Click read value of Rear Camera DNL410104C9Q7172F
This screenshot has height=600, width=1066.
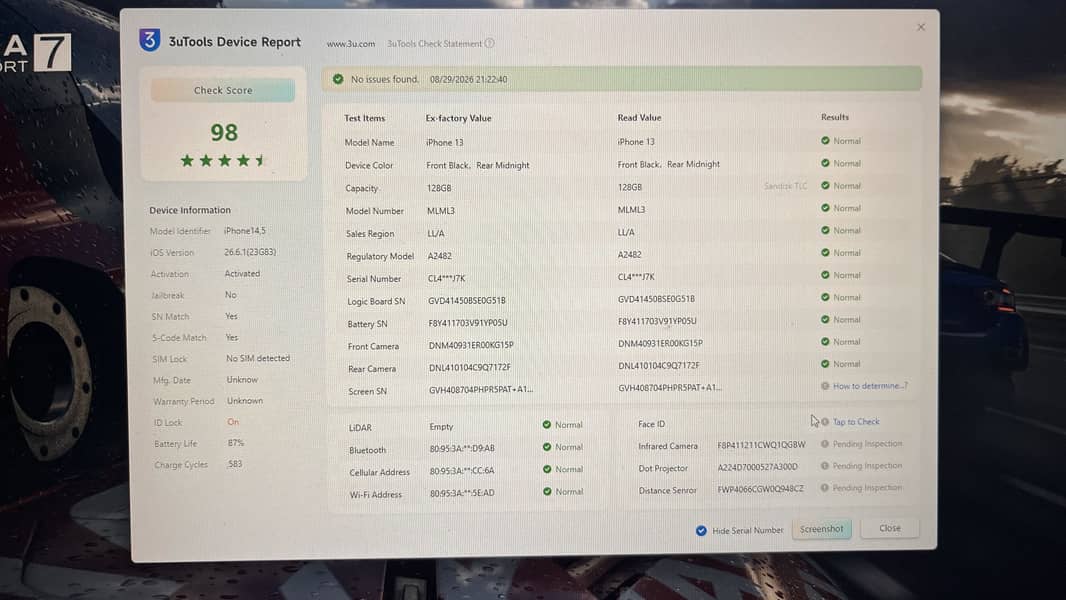point(658,366)
